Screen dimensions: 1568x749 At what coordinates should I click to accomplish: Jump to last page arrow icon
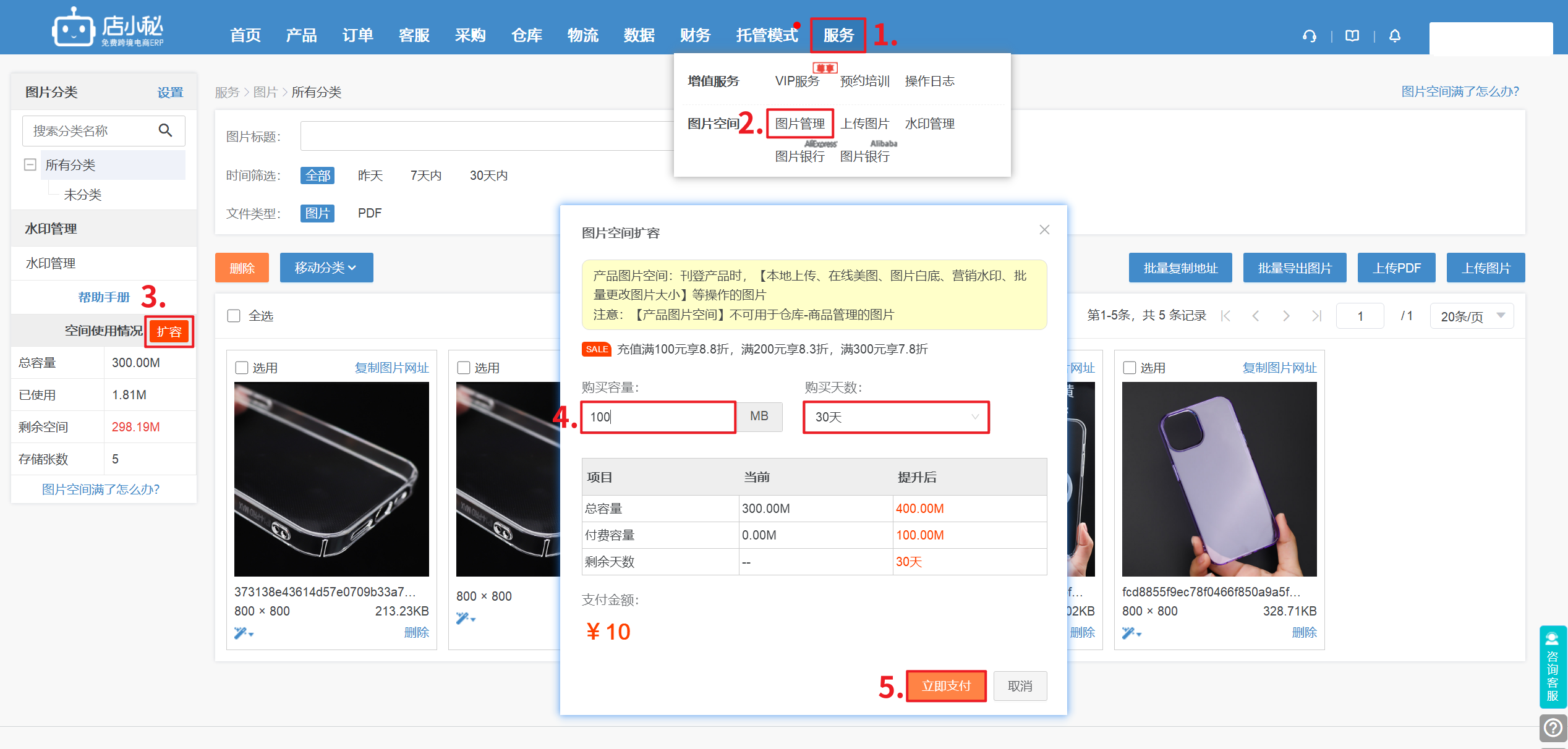pos(1316,316)
